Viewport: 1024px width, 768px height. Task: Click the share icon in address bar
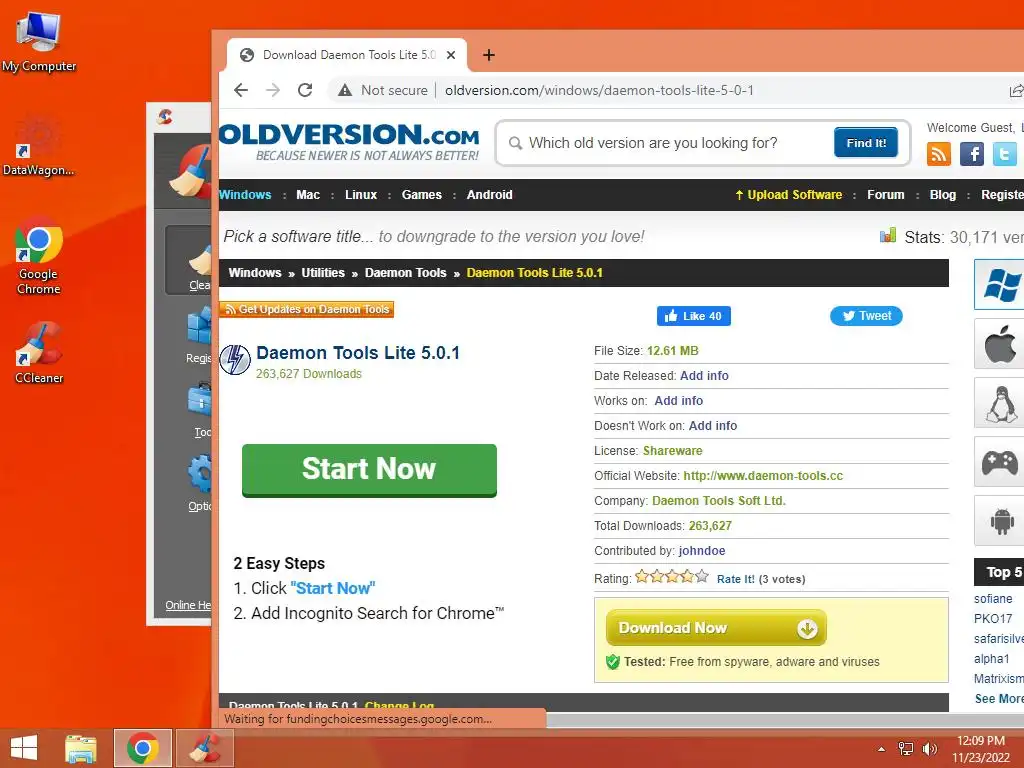(1016, 91)
